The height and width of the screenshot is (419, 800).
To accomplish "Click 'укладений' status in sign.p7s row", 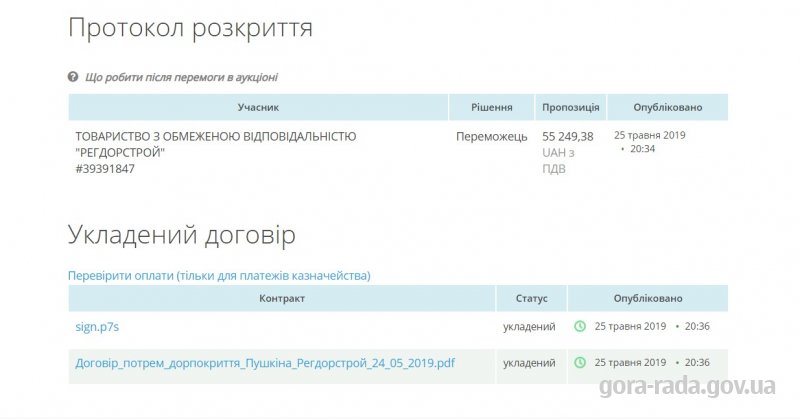I will coord(529,327).
